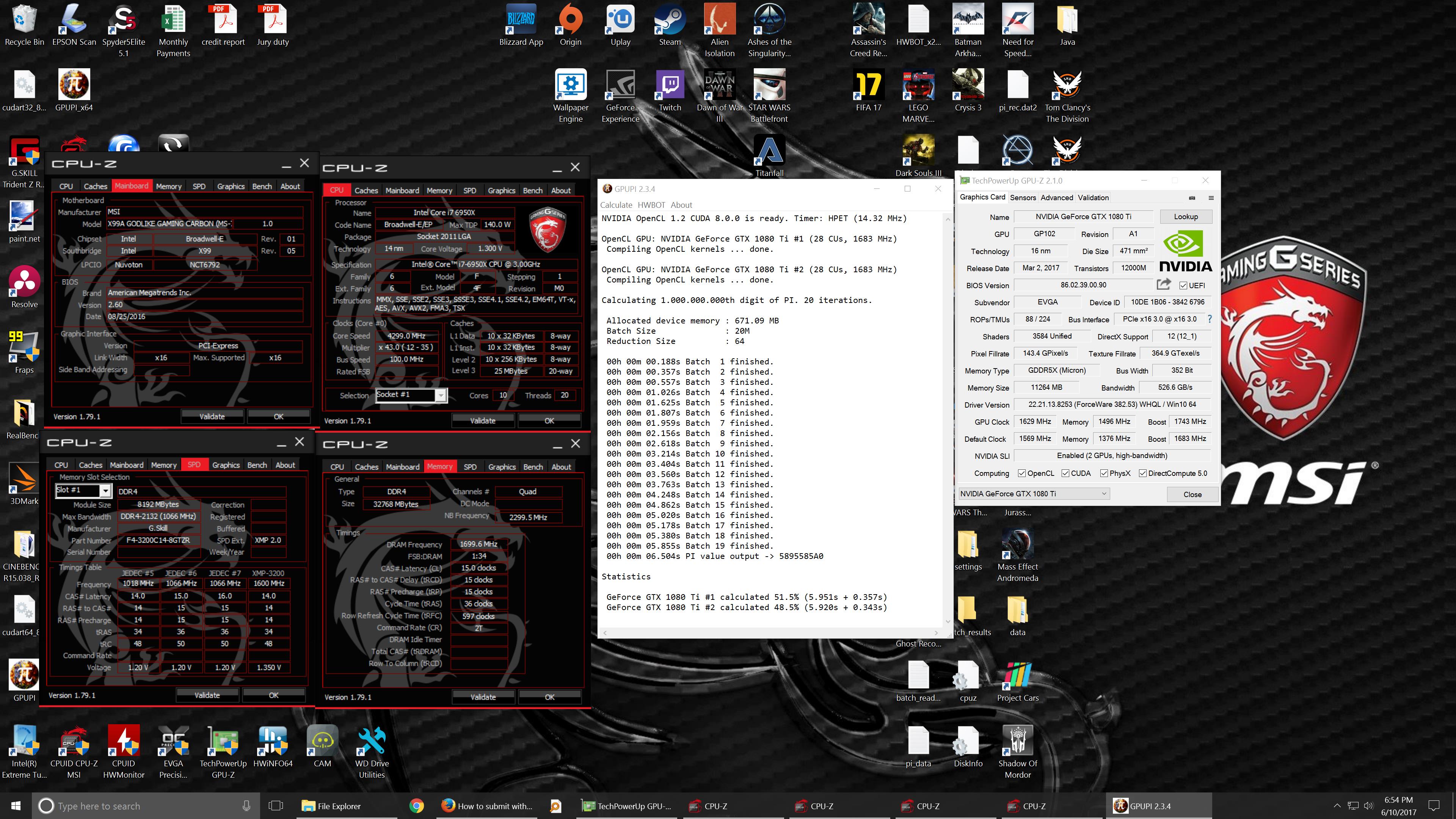Toggle the OpenCL checkbox
1456x819 pixels.
tap(1021, 473)
